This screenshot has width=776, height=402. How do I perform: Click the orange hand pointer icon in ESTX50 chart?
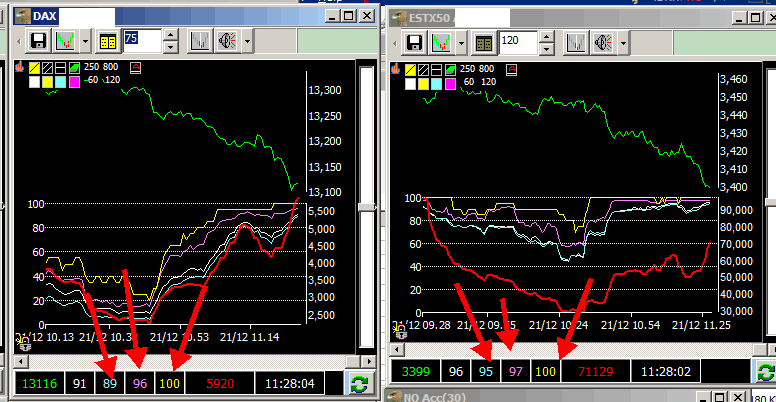pyautogui.click(x=395, y=68)
